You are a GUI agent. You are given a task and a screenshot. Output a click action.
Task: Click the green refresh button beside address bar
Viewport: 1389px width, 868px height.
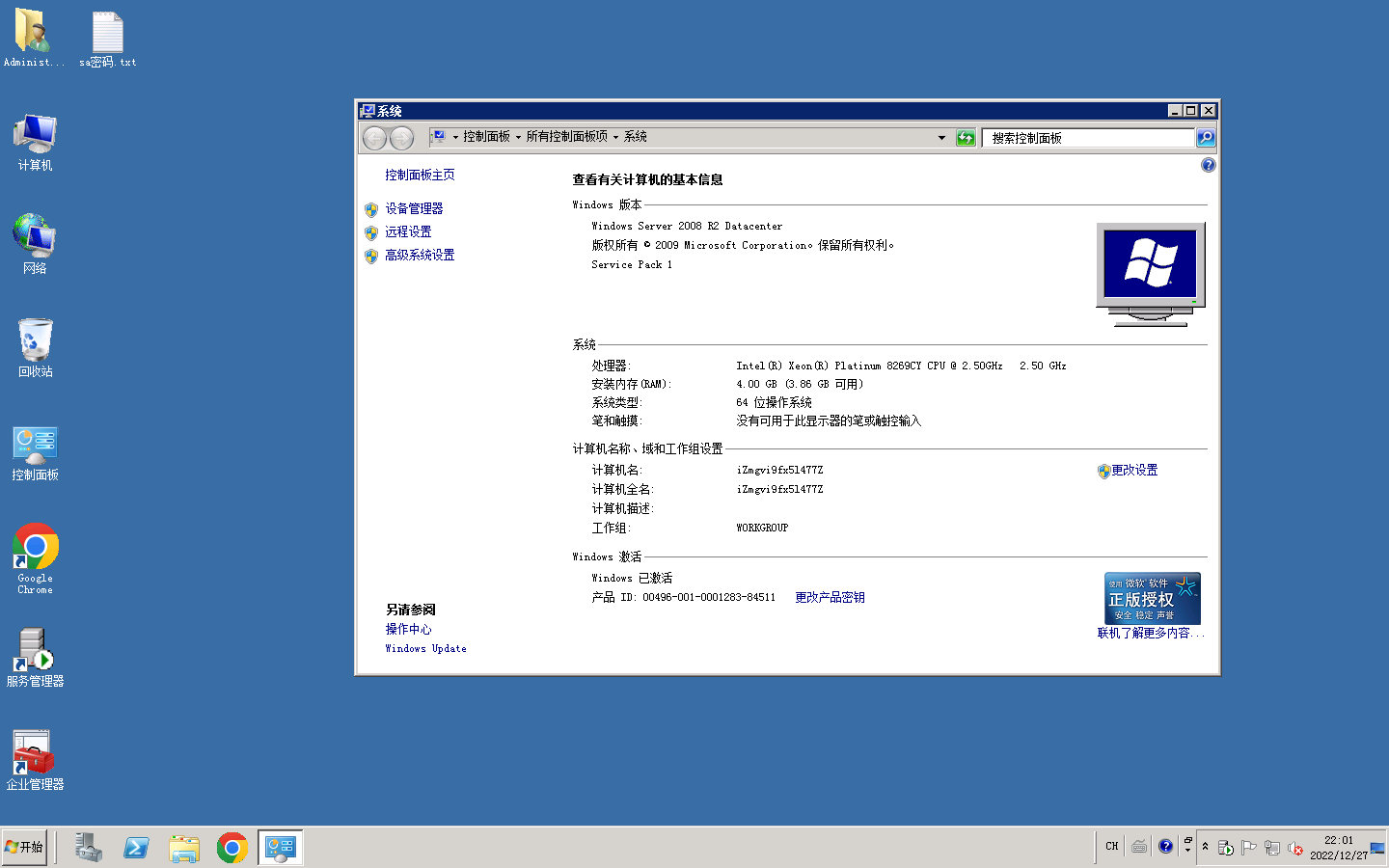[x=966, y=138]
